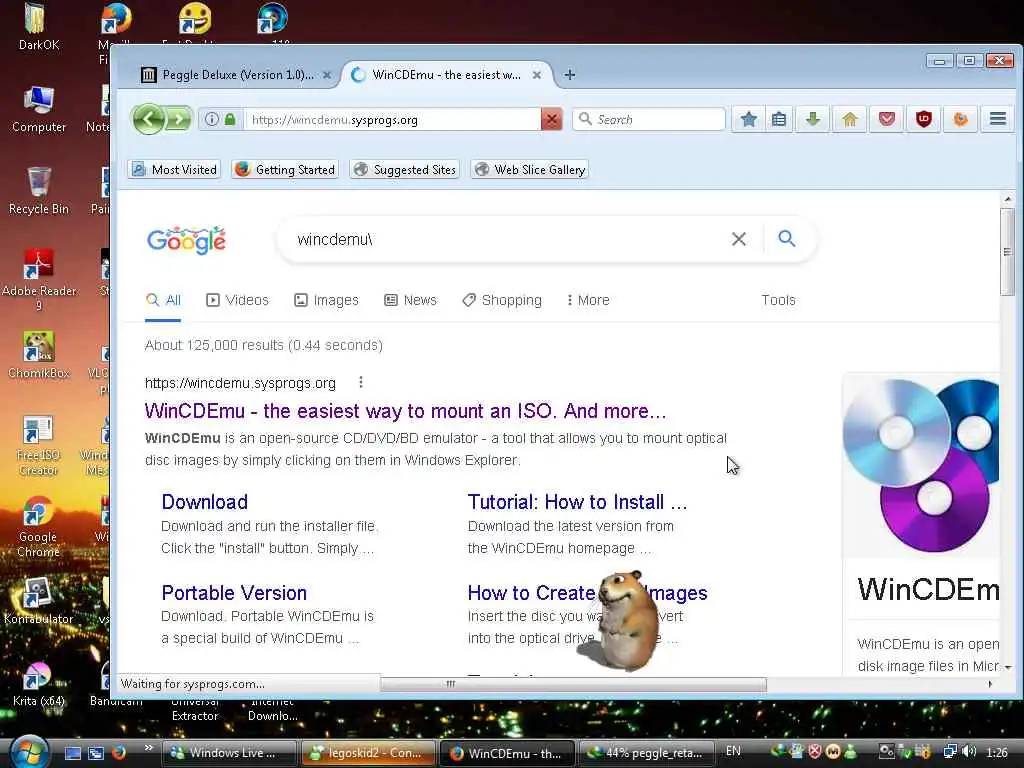This screenshot has height=768, width=1024.
Task: Open Most Visited bookmarks folder
Action: 174,170
